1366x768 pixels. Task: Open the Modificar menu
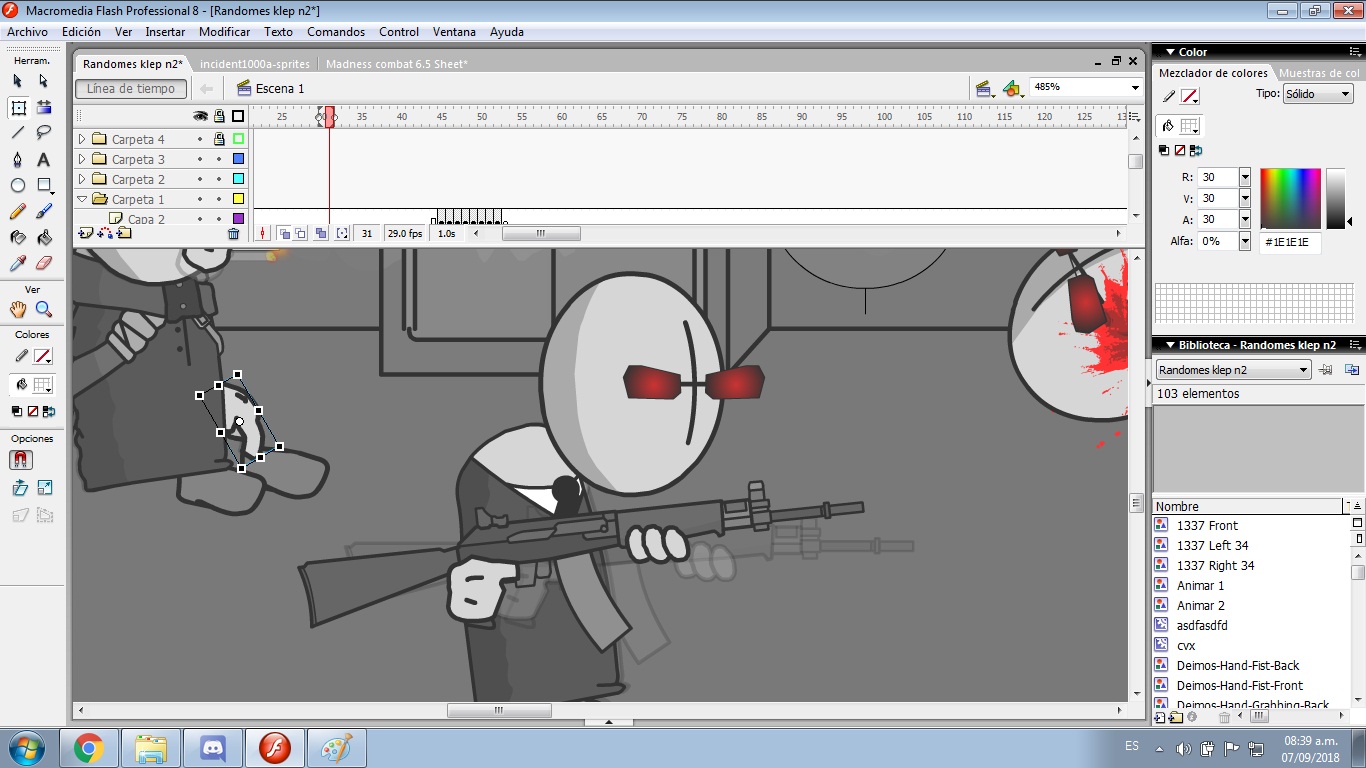tap(224, 32)
